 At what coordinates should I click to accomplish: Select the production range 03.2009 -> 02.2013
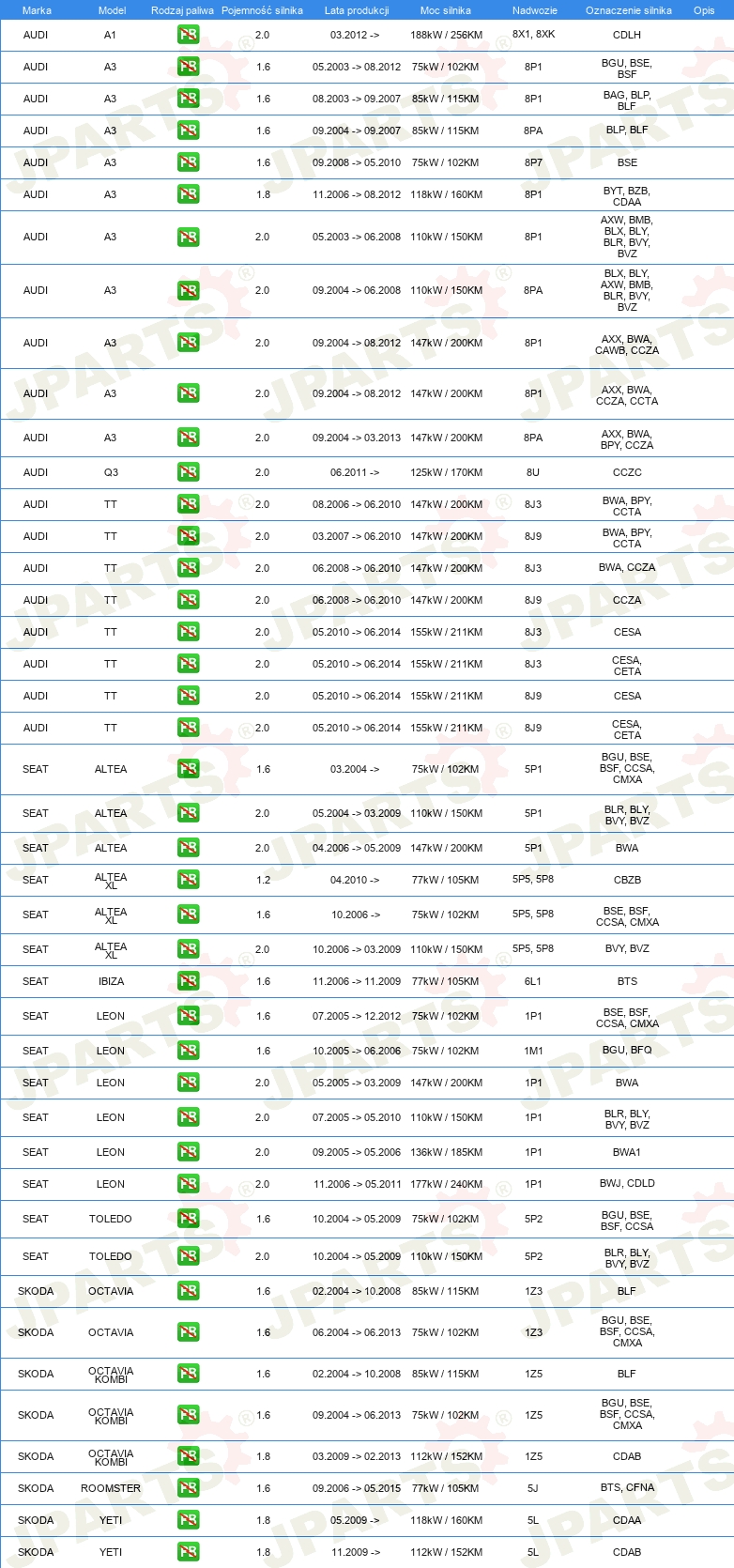357,1456
